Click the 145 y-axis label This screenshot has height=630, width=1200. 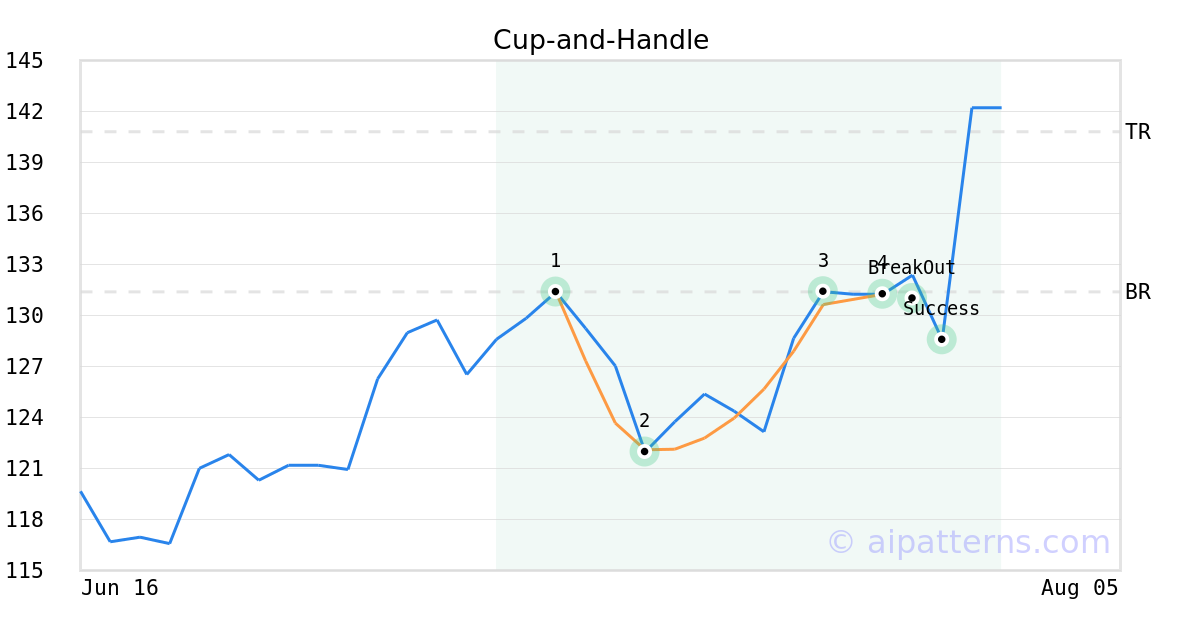coord(24,61)
